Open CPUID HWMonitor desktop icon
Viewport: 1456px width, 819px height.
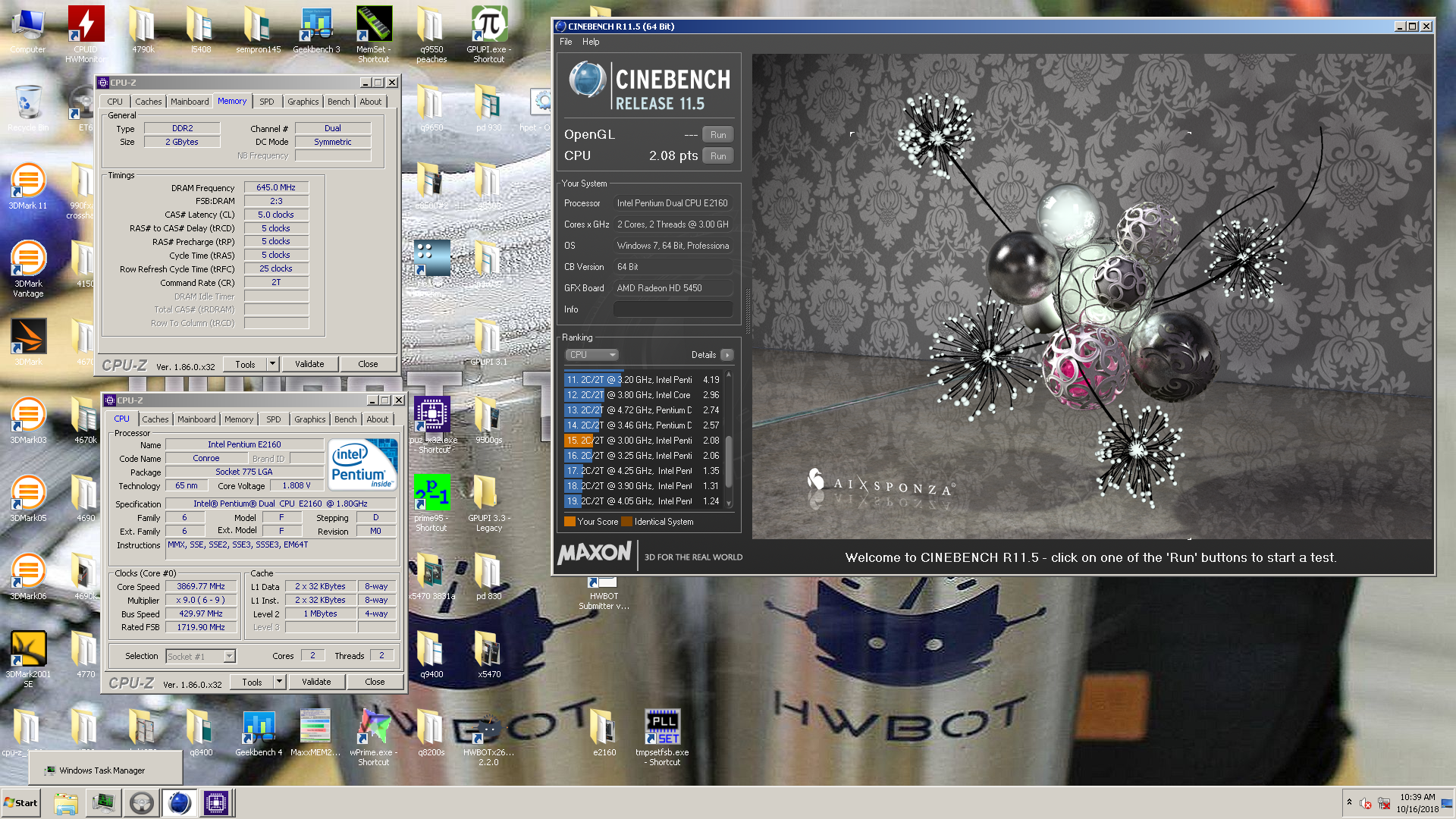(x=86, y=34)
